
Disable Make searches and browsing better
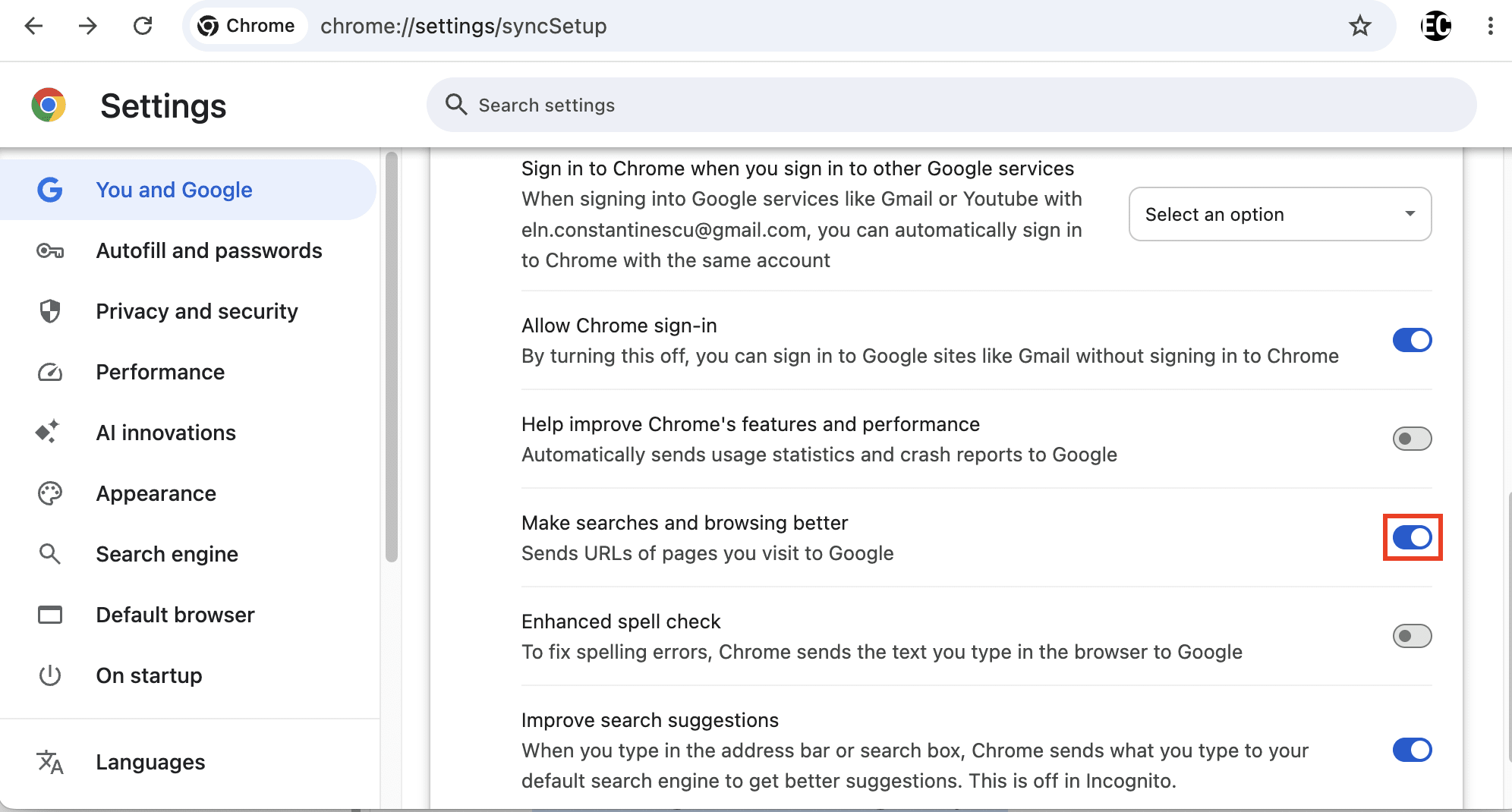[1412, 537]
